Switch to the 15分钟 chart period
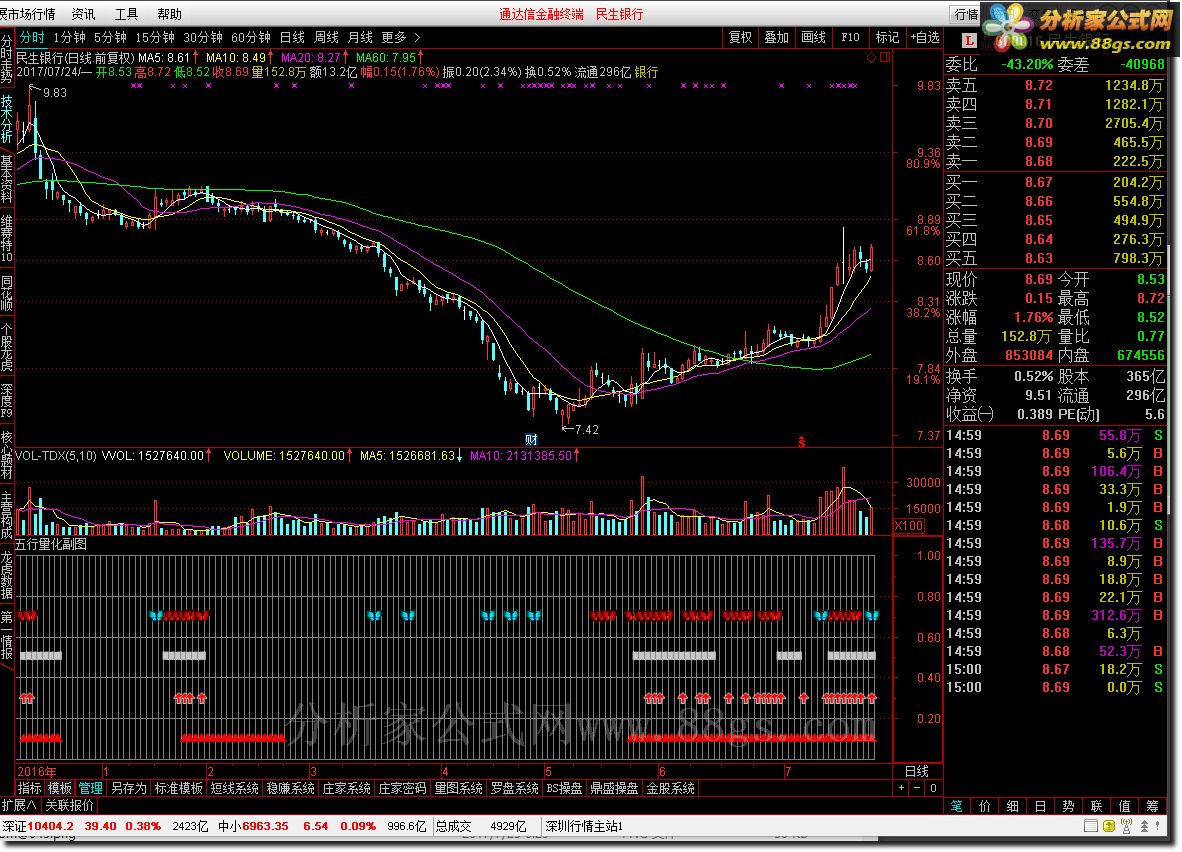Image resolution: width=1182 pixels, height=852 pixels. point(155,37)
